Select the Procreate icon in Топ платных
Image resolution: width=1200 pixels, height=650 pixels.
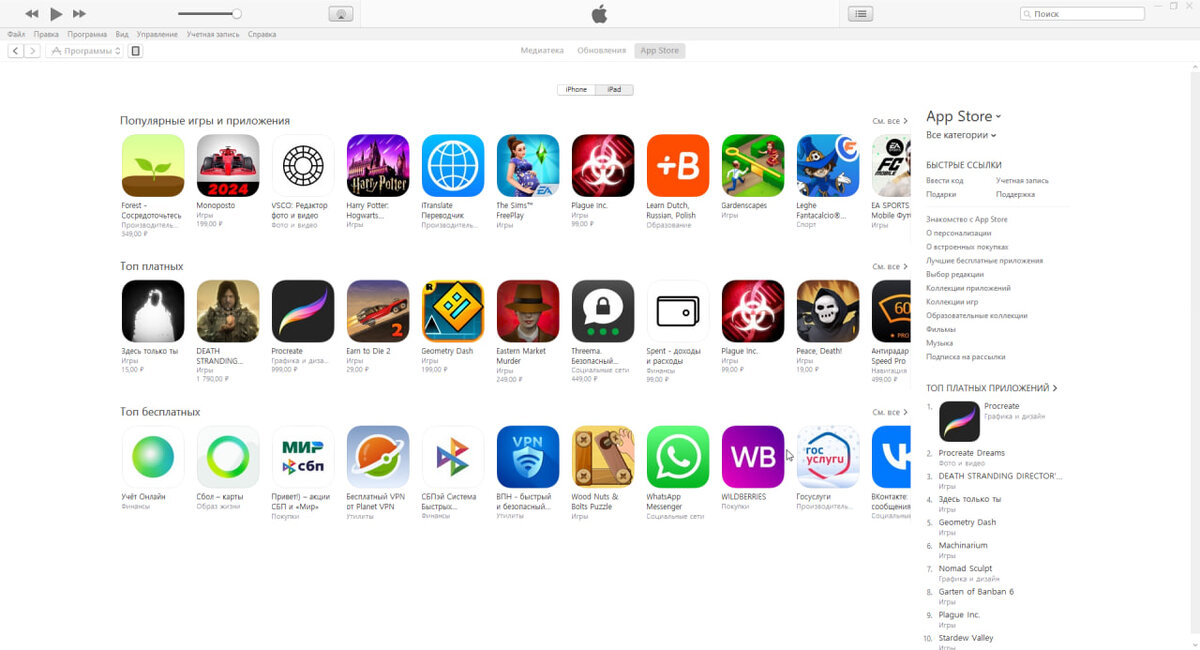[303, 311]
